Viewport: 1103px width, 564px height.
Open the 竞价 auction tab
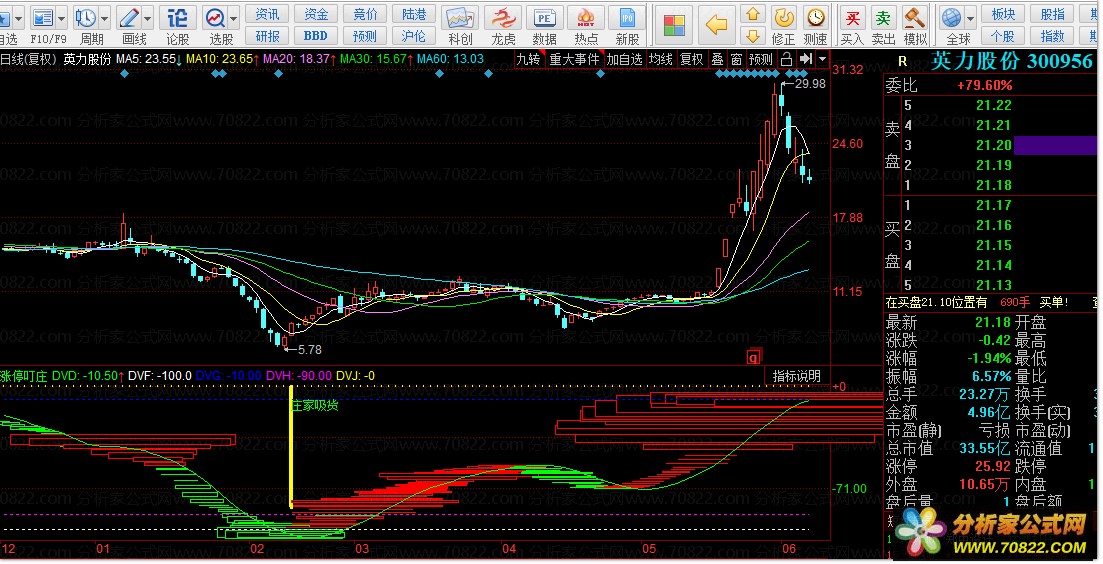tap(365, 14)
